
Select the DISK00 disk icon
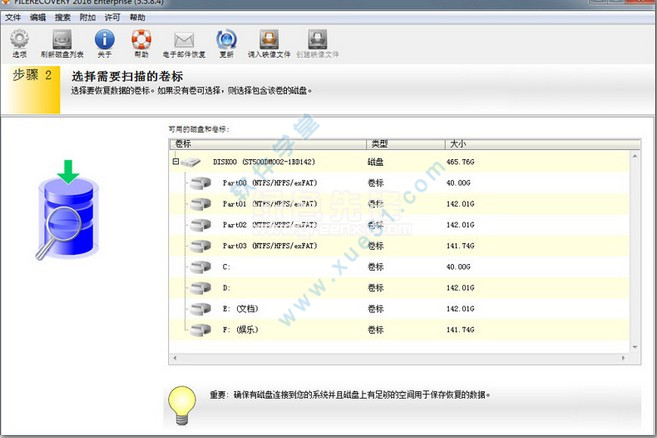tap(191, 162)
